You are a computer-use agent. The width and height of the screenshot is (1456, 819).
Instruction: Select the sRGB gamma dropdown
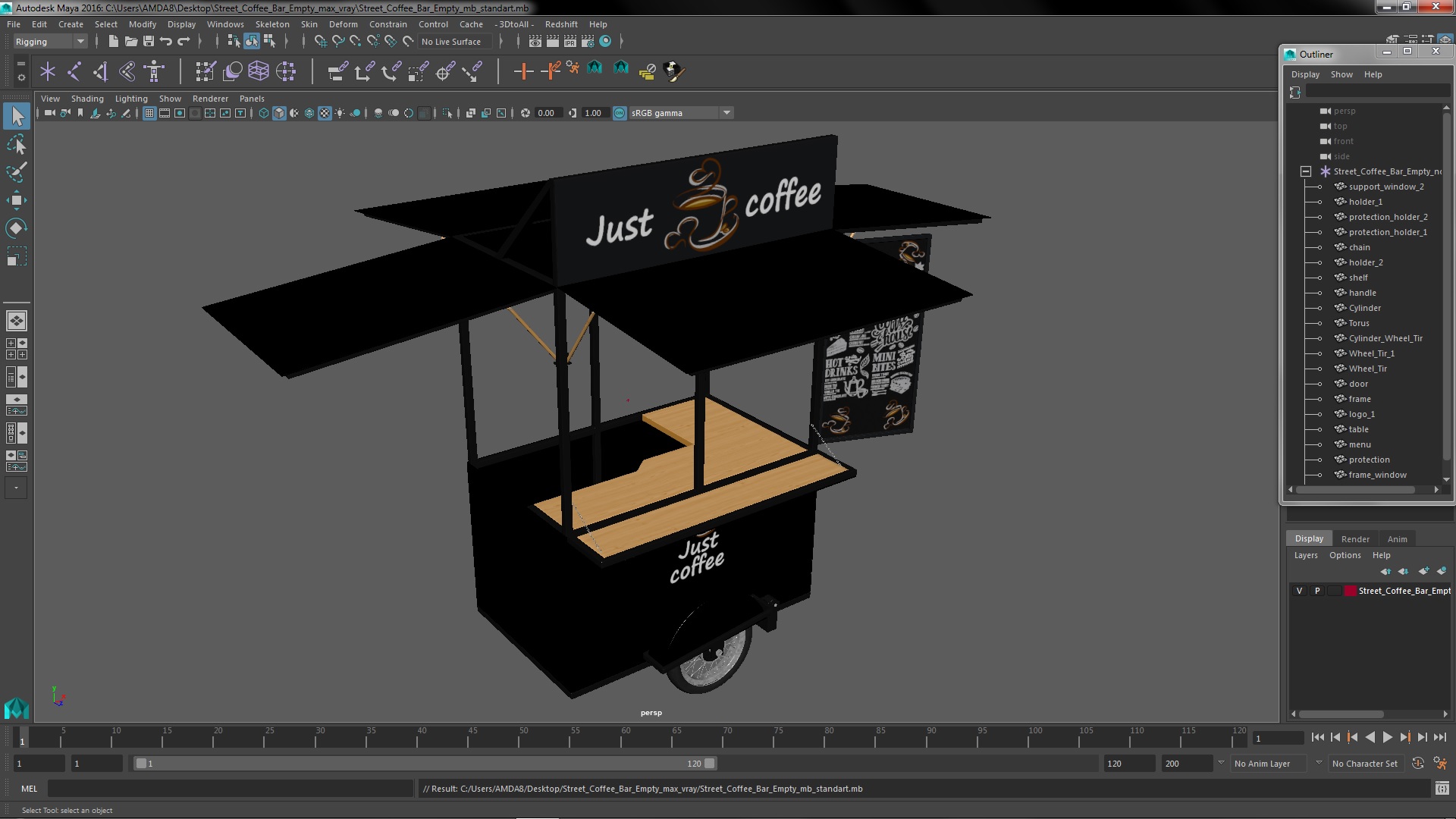click(x=679, y=111)
